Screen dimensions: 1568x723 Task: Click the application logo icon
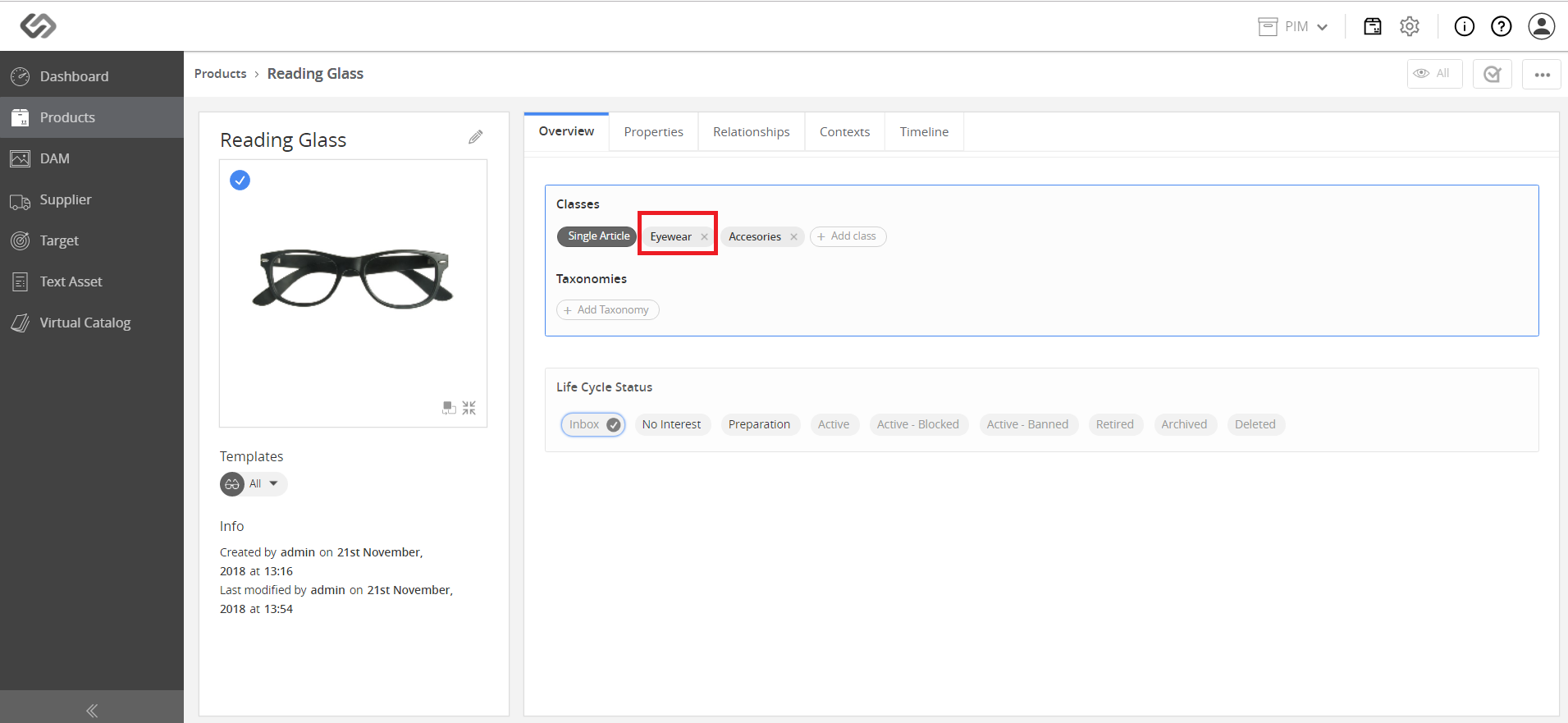[x=38, y=26]
